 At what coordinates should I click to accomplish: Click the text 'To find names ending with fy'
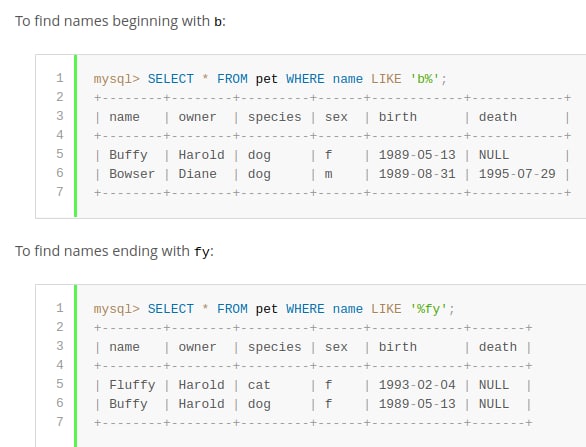pyautogui.click(x=114, y=251)
